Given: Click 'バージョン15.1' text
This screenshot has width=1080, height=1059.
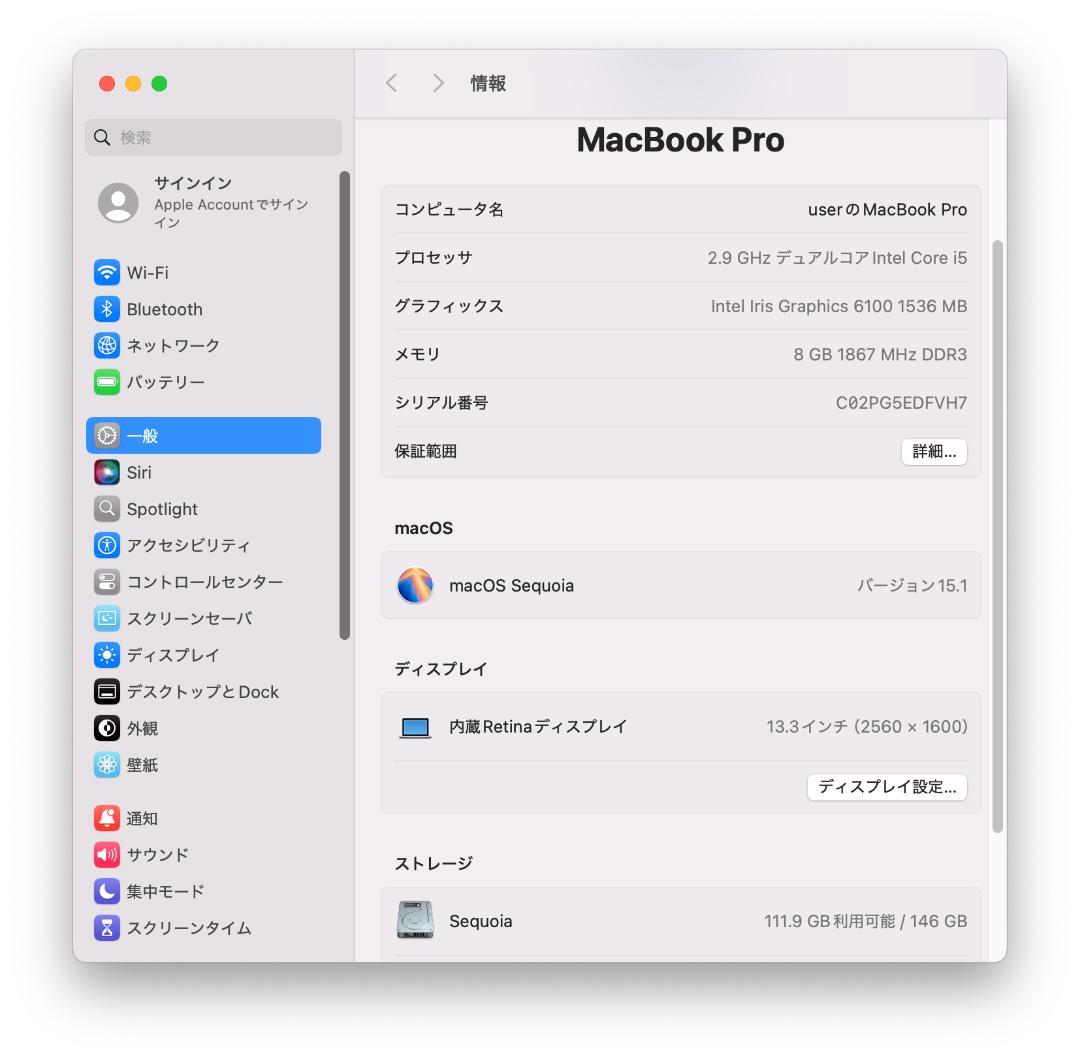Looking at the screenshot, I should (912, 585).
